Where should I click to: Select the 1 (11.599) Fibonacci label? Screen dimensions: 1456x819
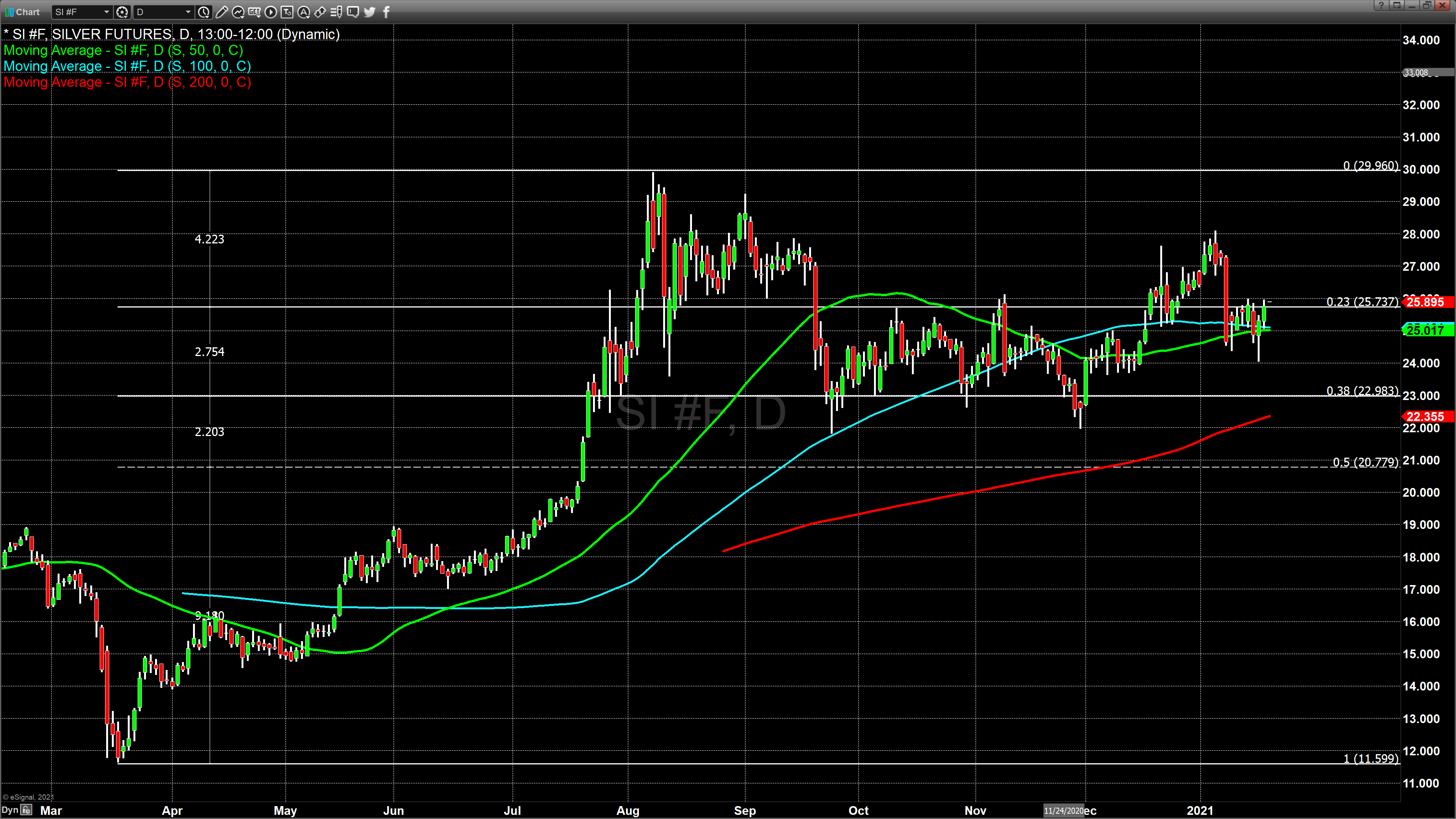click(x=1371, y=758)
